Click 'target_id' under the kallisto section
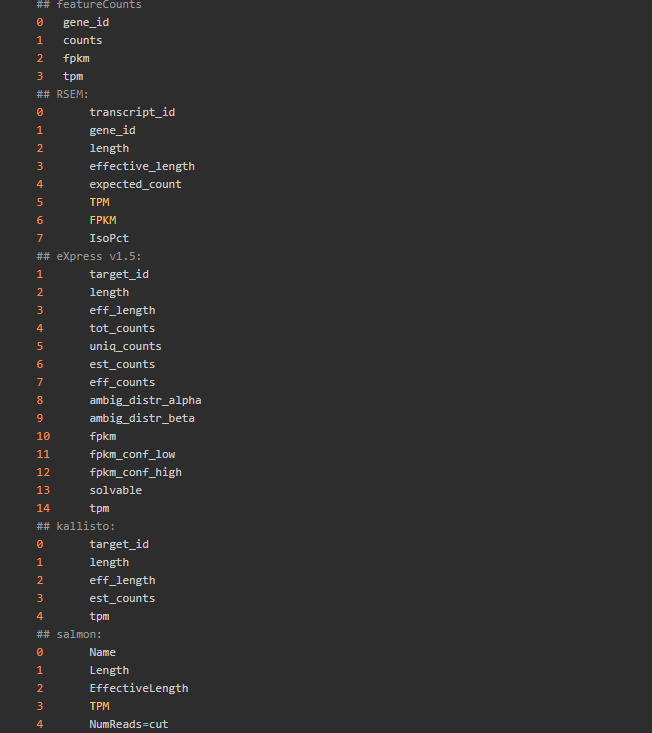This screenshot has width=652, height=733. click(119, 545)
